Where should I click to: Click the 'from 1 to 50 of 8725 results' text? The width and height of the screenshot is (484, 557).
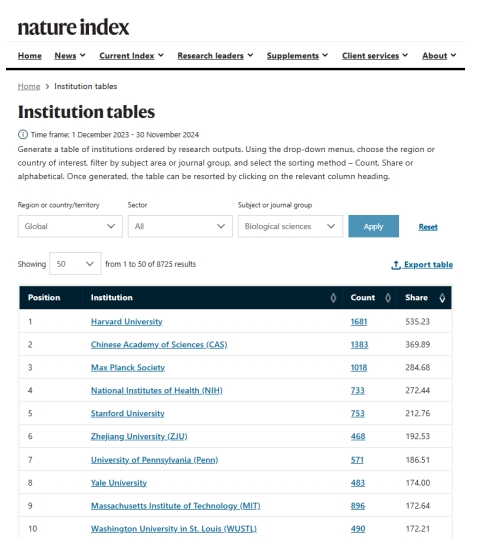(150, 264)
